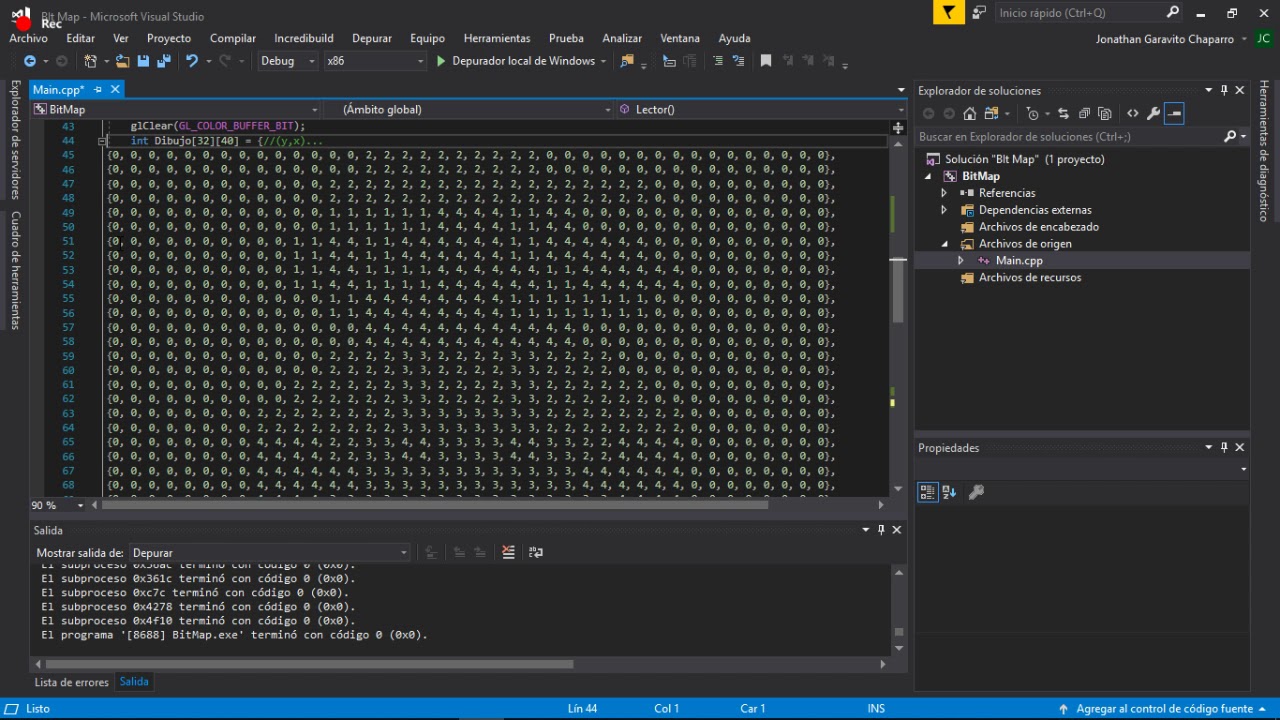Switch to the Lista de errores tab

[71, 682]
